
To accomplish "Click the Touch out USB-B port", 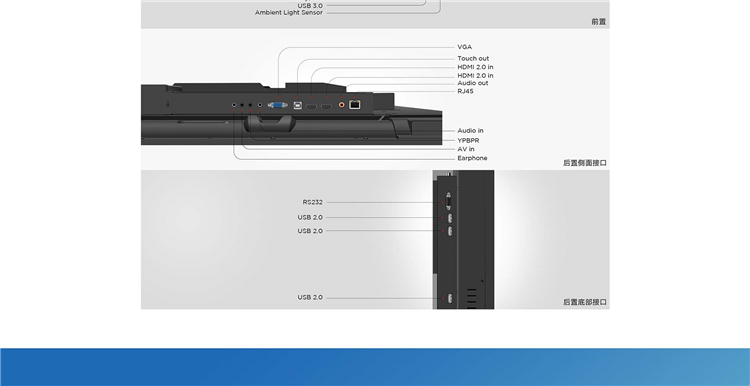I will coord(298,105).
